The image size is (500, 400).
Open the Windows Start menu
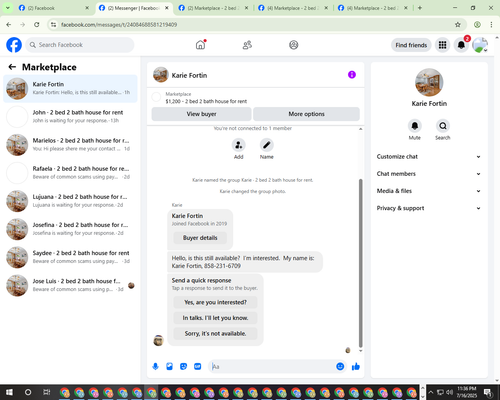pyautogui.click(x=9, y=392)
